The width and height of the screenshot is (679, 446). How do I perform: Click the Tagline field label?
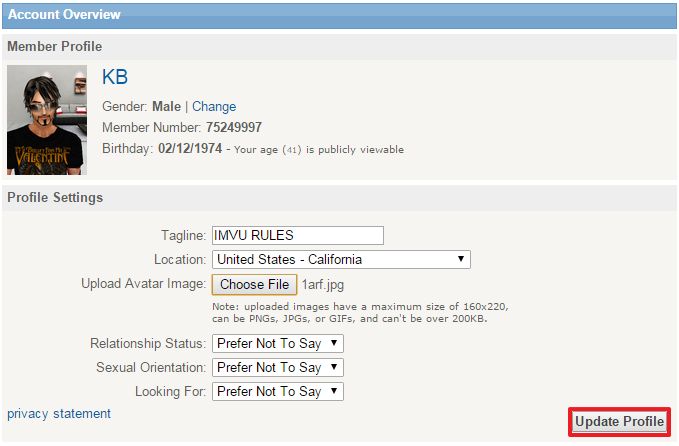point(185,235)
